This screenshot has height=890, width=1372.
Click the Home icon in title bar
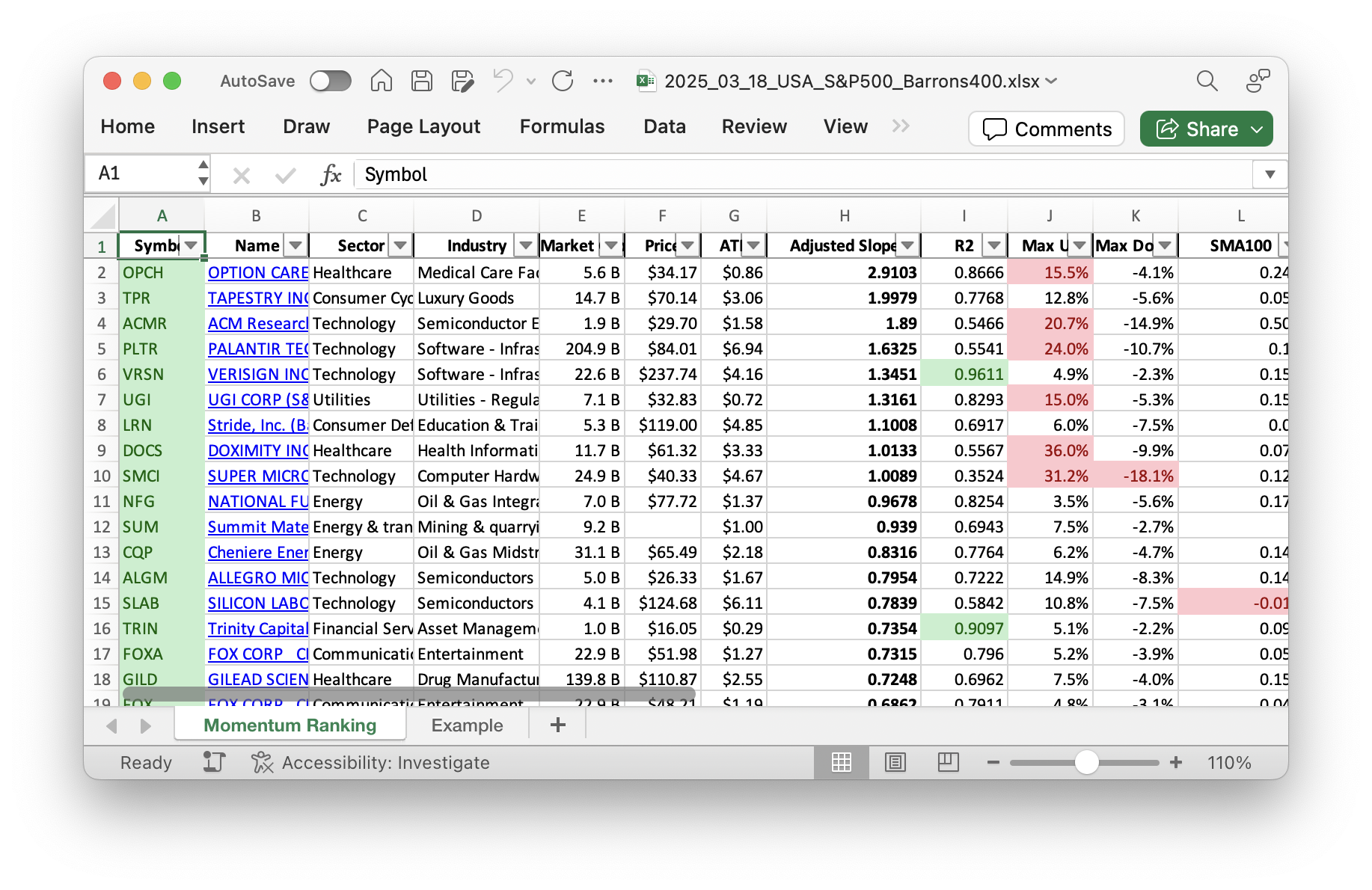click(x=381, y=81)
